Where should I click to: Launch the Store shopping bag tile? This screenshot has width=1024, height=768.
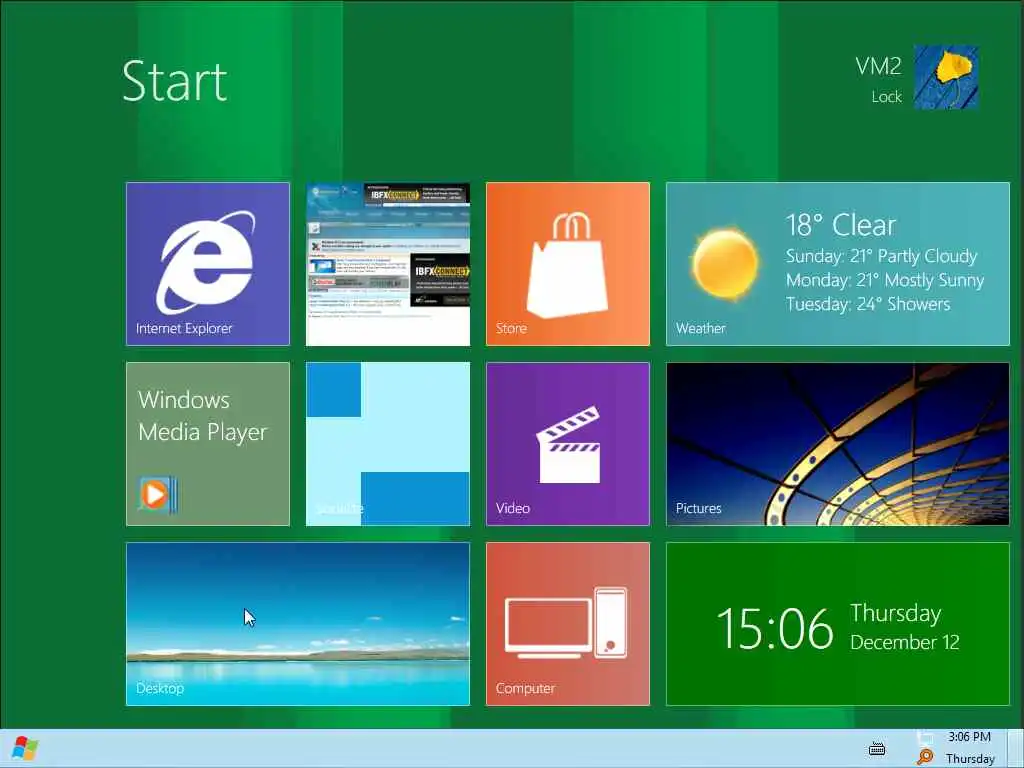click(x=568, y=264)
